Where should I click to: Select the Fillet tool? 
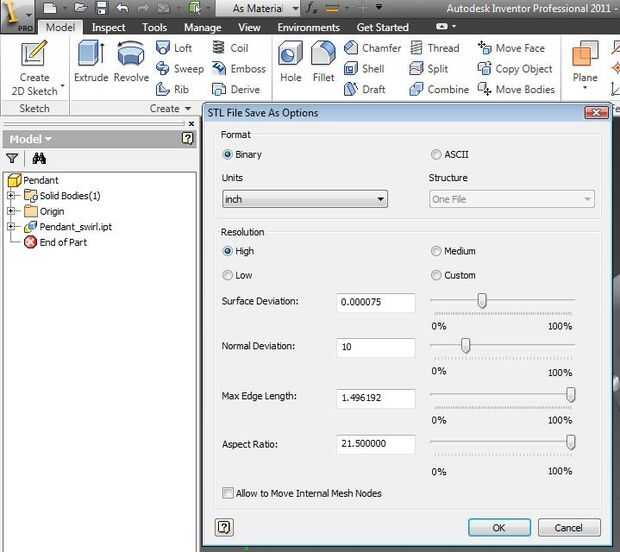(x=323, y=61)
